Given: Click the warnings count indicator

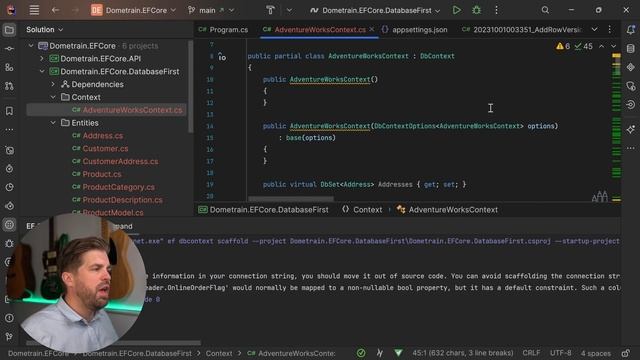Looking at the screenshot, I should (x=563, y=46).
